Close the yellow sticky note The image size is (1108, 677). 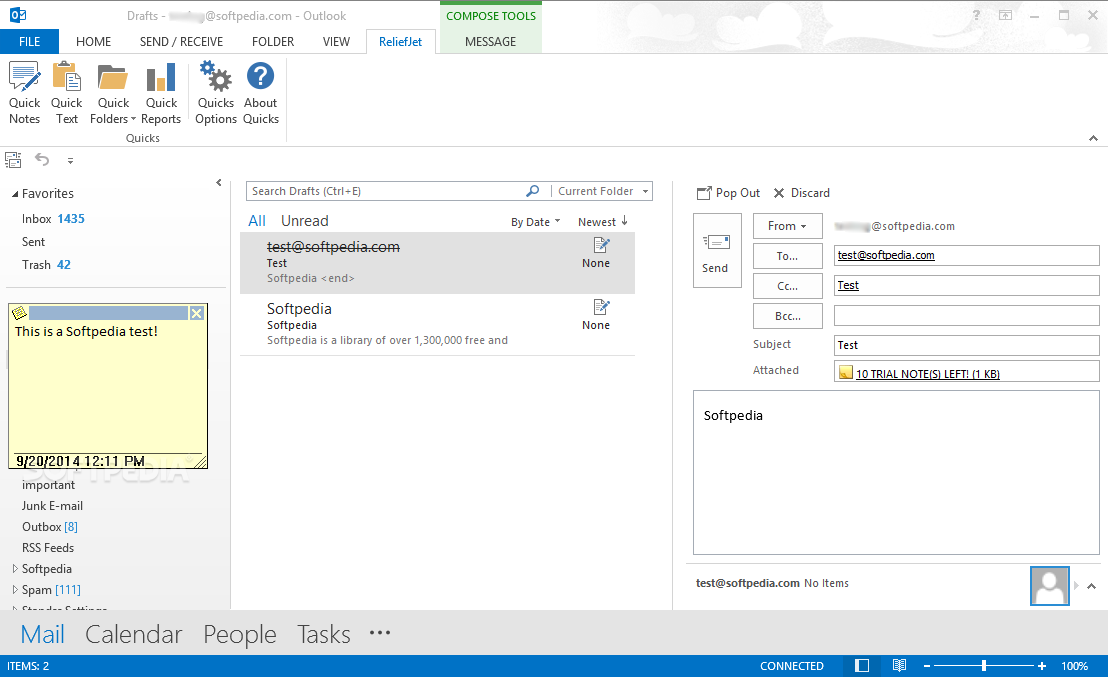pyautogui.click(x=197, y=313)
